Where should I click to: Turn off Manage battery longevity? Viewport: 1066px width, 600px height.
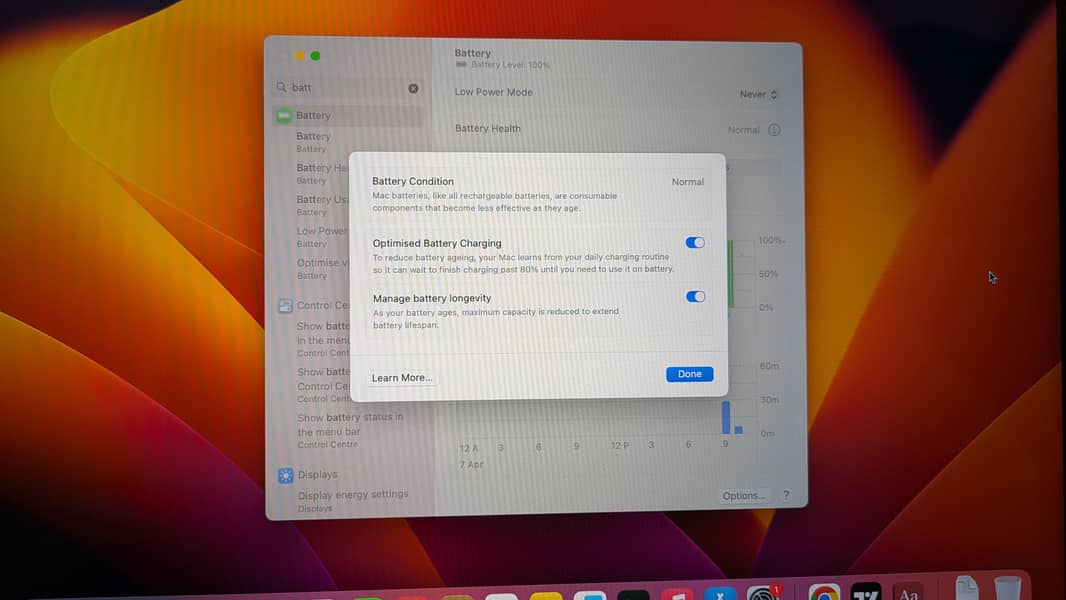click(695, 296)
